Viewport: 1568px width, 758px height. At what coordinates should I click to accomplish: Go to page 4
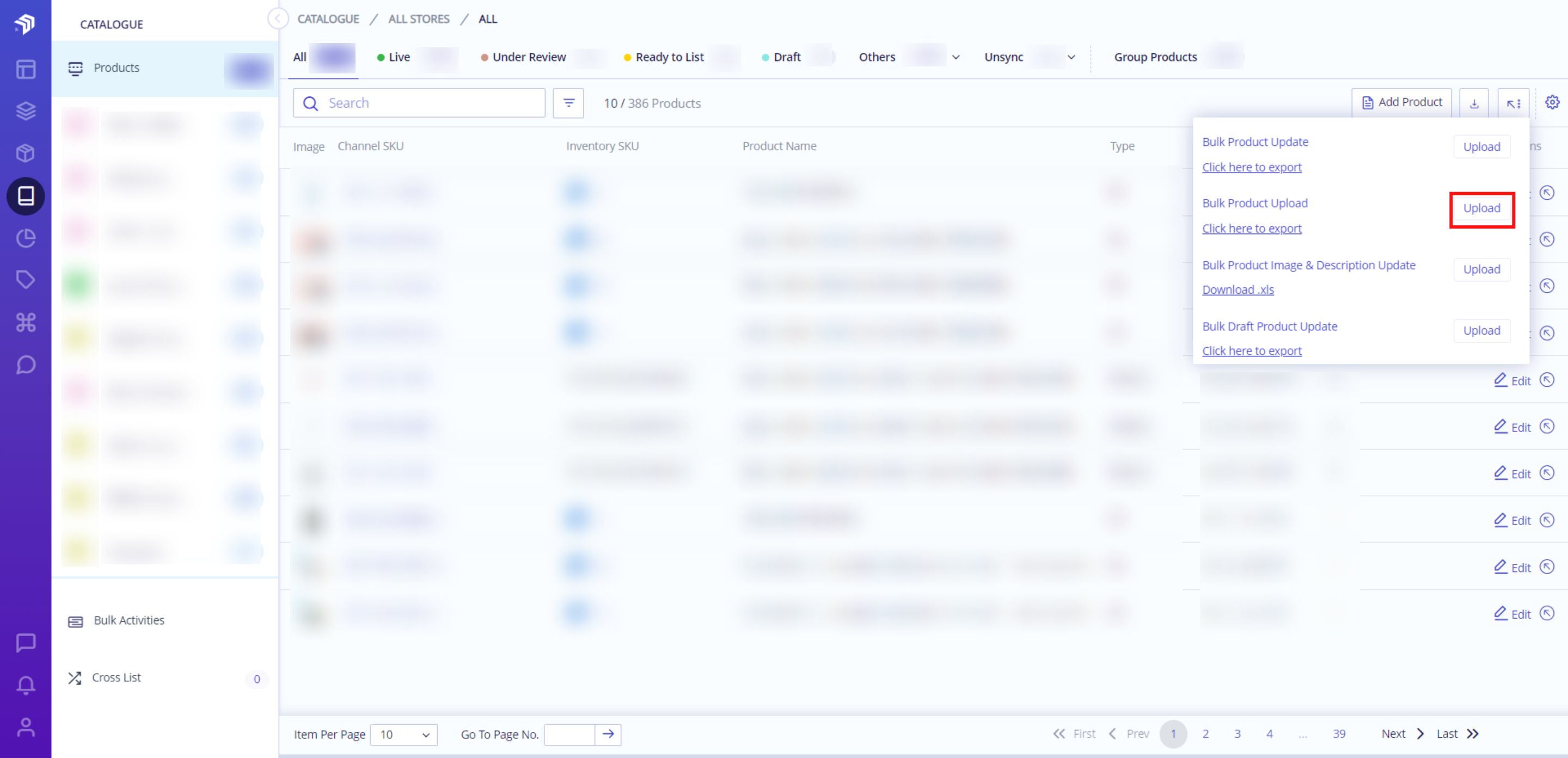1270,734
